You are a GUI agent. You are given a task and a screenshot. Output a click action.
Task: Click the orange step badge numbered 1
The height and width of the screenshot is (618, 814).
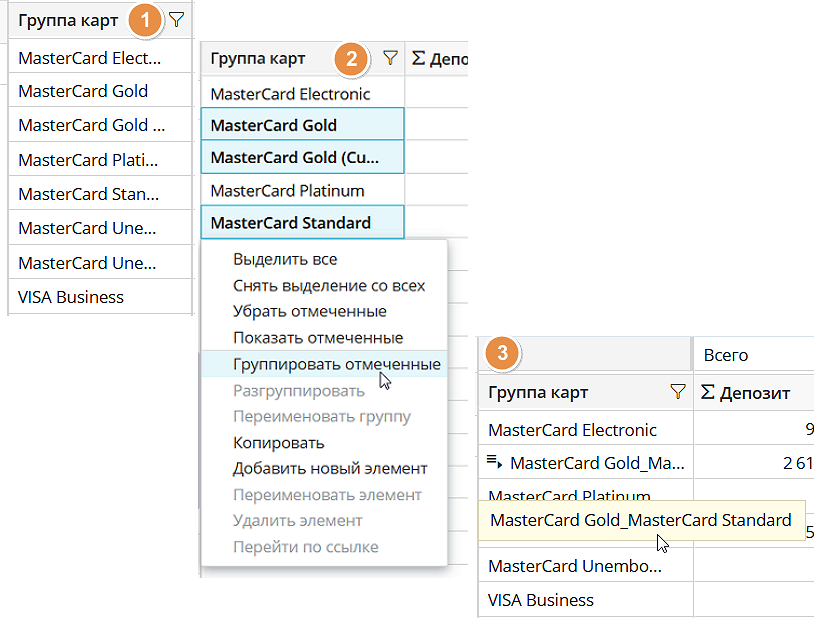[x=146, y=19]
